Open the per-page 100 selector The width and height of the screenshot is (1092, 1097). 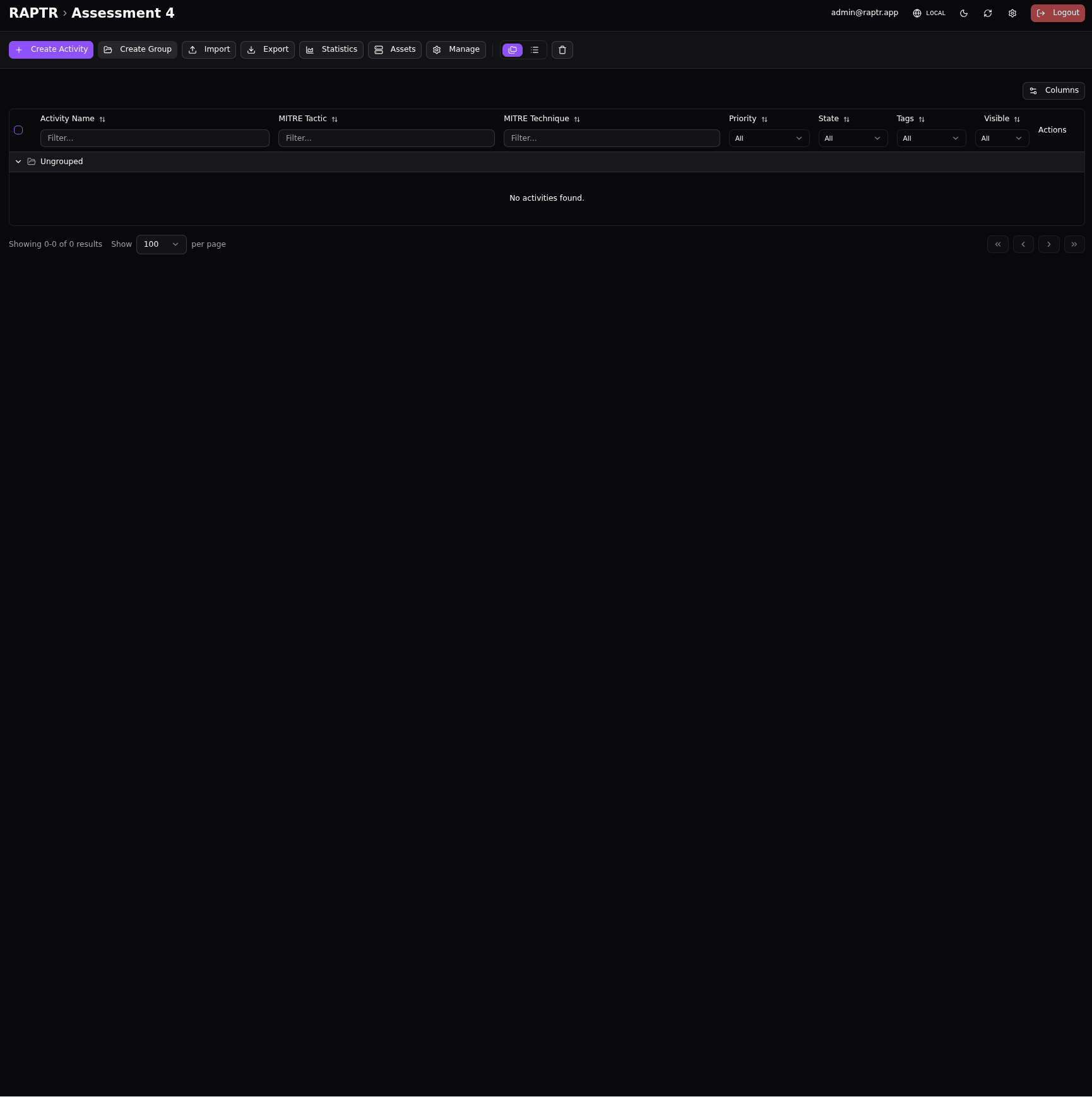161,244
